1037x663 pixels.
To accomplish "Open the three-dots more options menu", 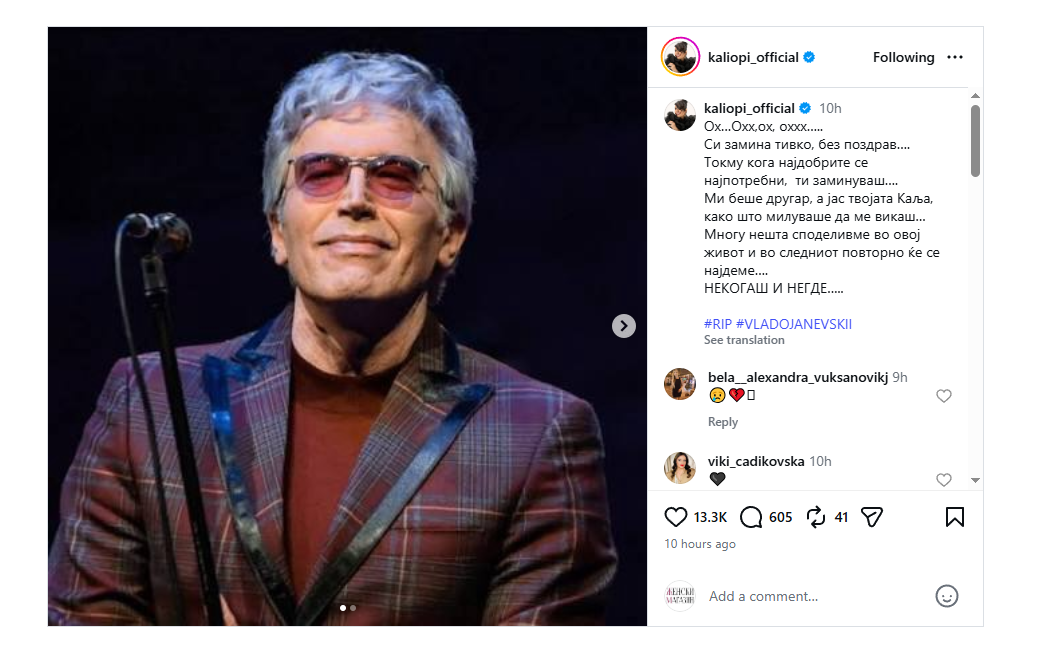I will pyautogui.click(x=954, y=58).
